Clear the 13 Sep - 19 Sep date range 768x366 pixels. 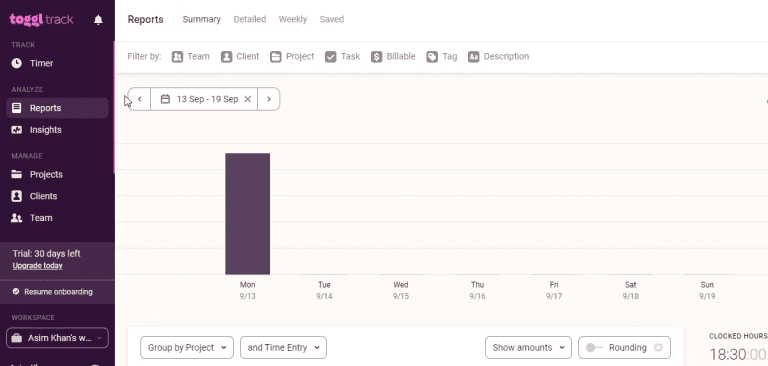point(248,99)
